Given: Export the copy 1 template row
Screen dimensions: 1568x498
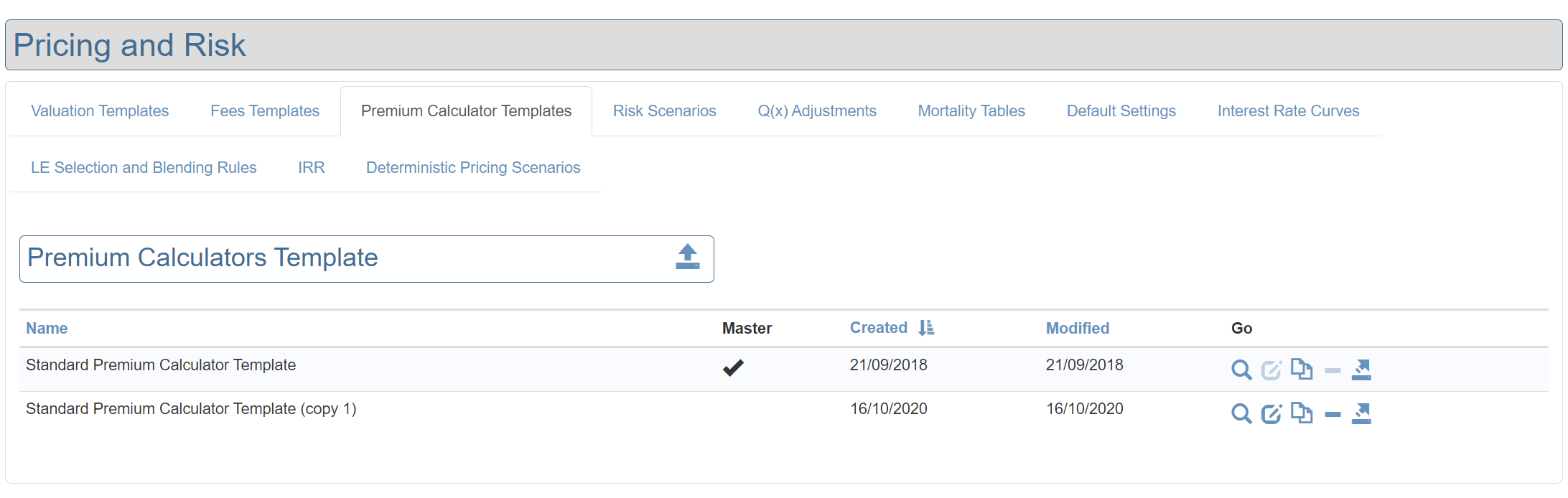Looking at the screenshot, I should [1361, 413].
